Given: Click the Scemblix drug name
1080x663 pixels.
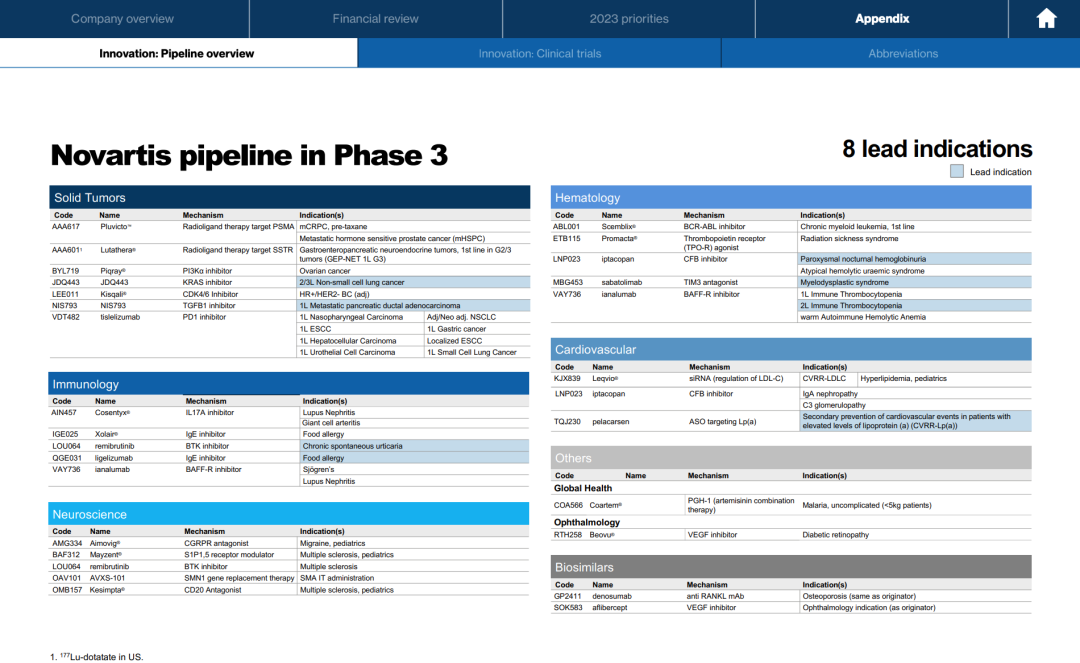Looking at the screenshot, I should pos(619,227).
